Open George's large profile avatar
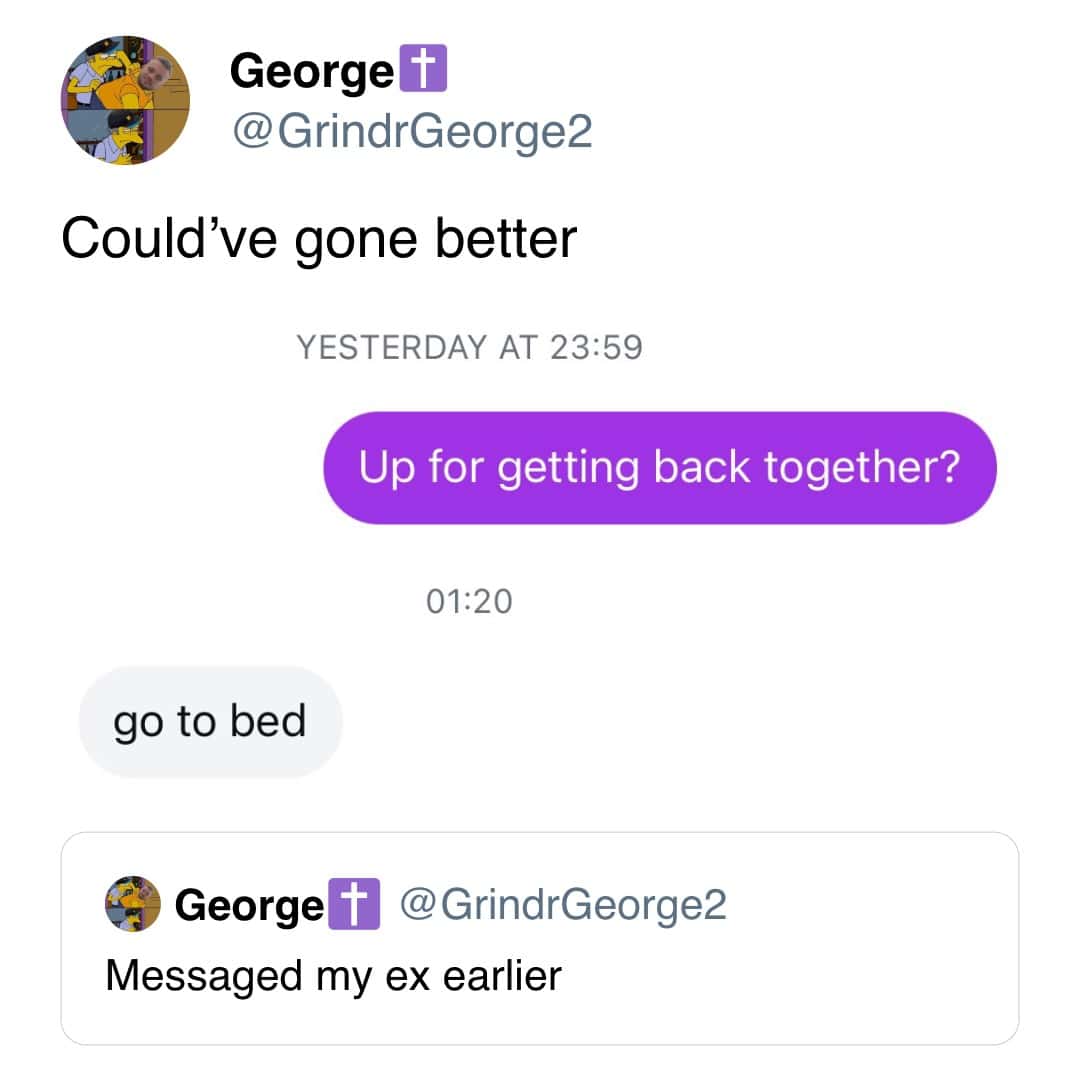 click(x=125, y=101)
